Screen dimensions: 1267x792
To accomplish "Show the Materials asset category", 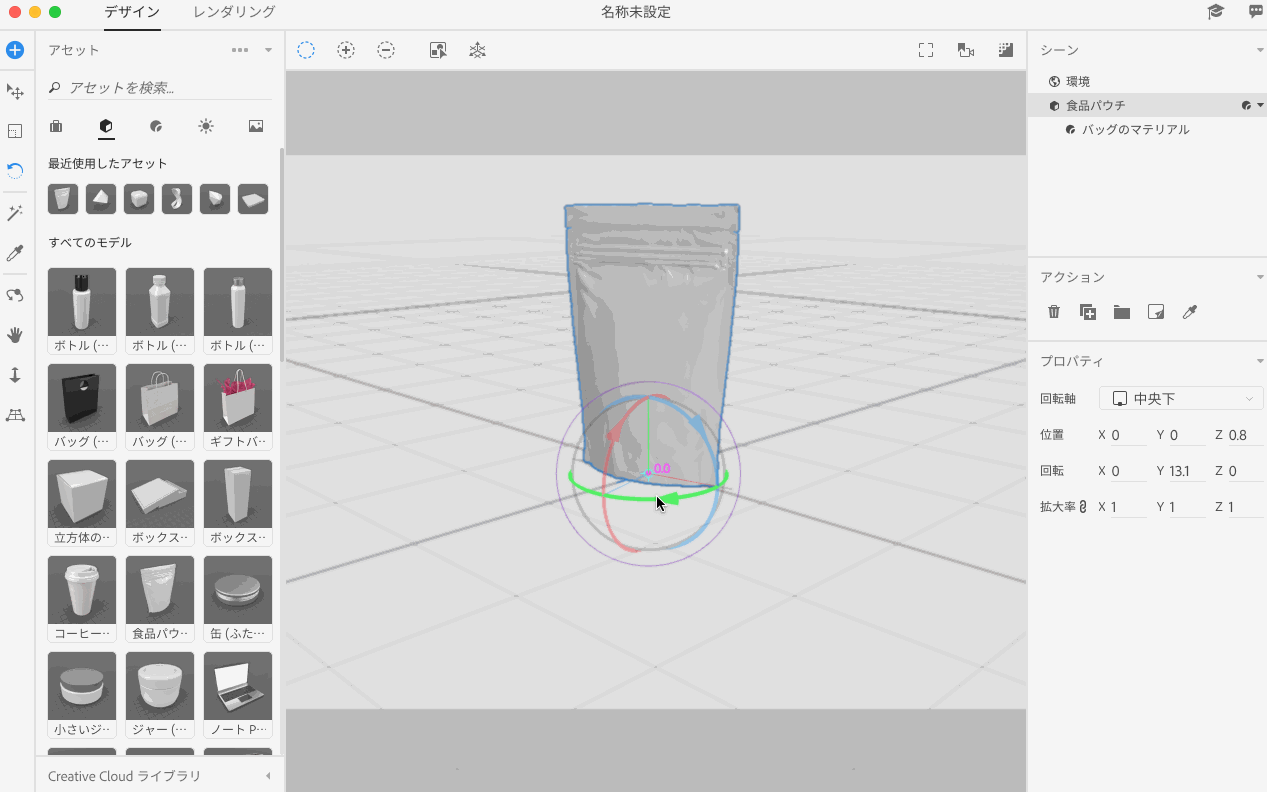I will click(156, 126).
